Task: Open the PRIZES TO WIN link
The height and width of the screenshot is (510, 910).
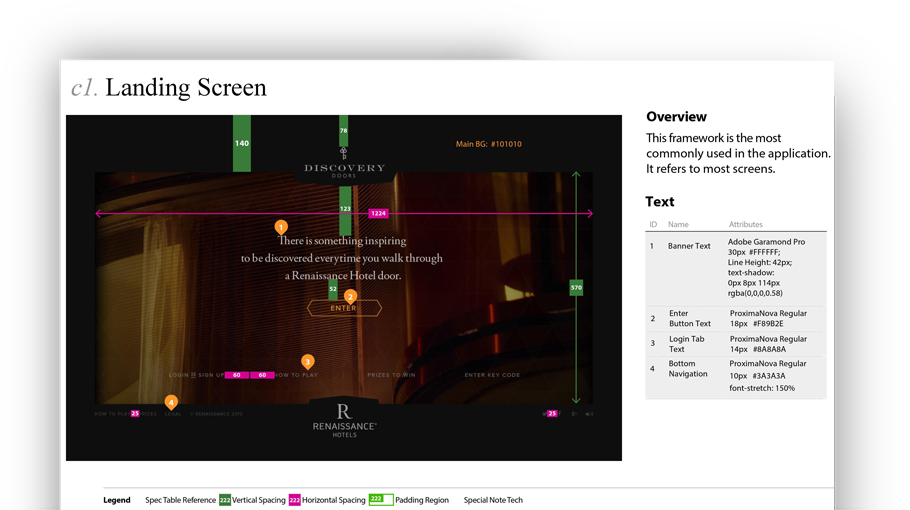Action: point(391,375)
